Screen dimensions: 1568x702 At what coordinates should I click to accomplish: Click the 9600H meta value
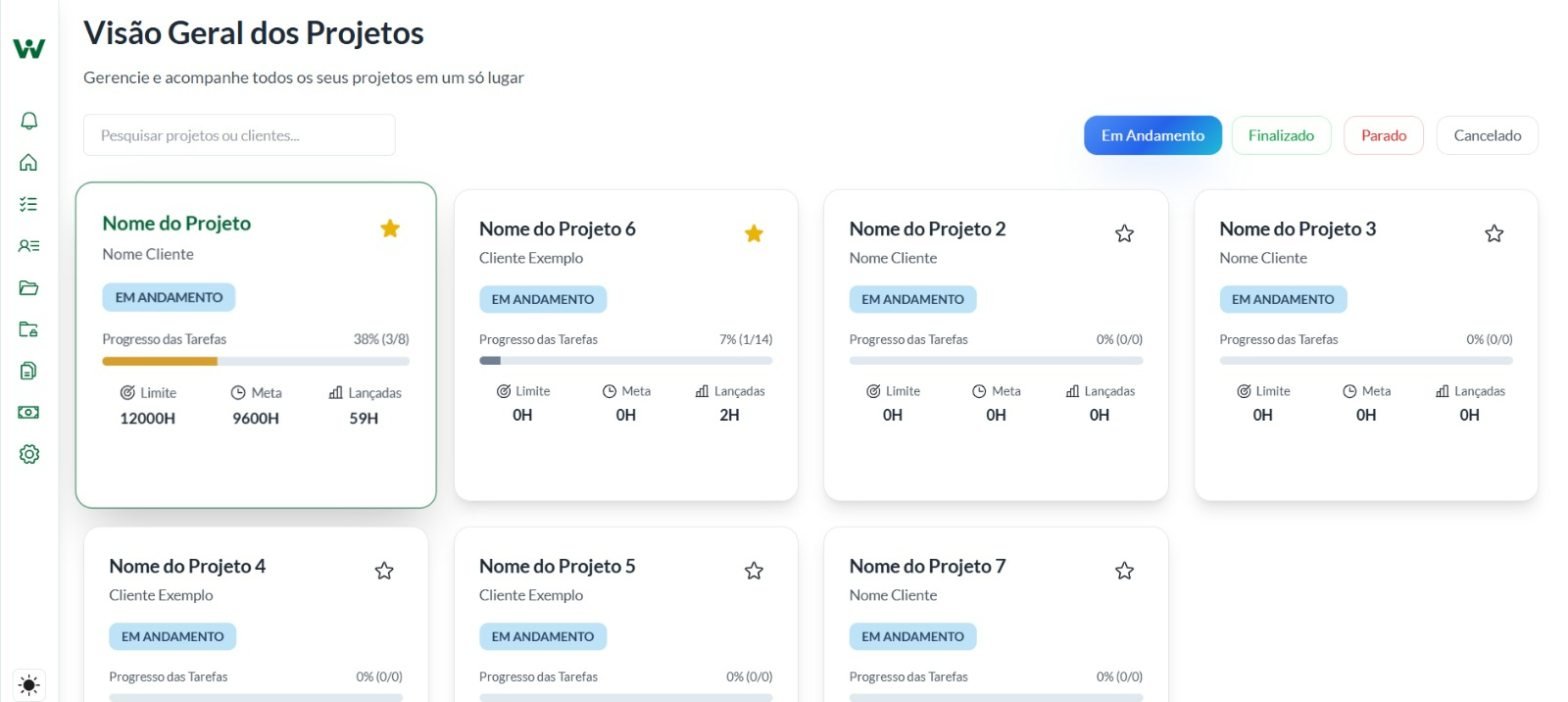[x=256, y=418]
